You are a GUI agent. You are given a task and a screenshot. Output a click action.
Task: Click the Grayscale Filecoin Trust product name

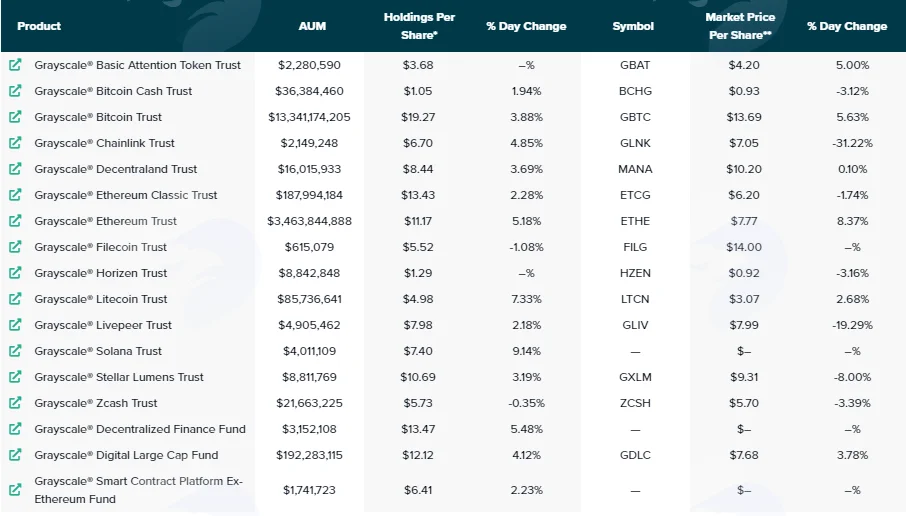[101, 247]
